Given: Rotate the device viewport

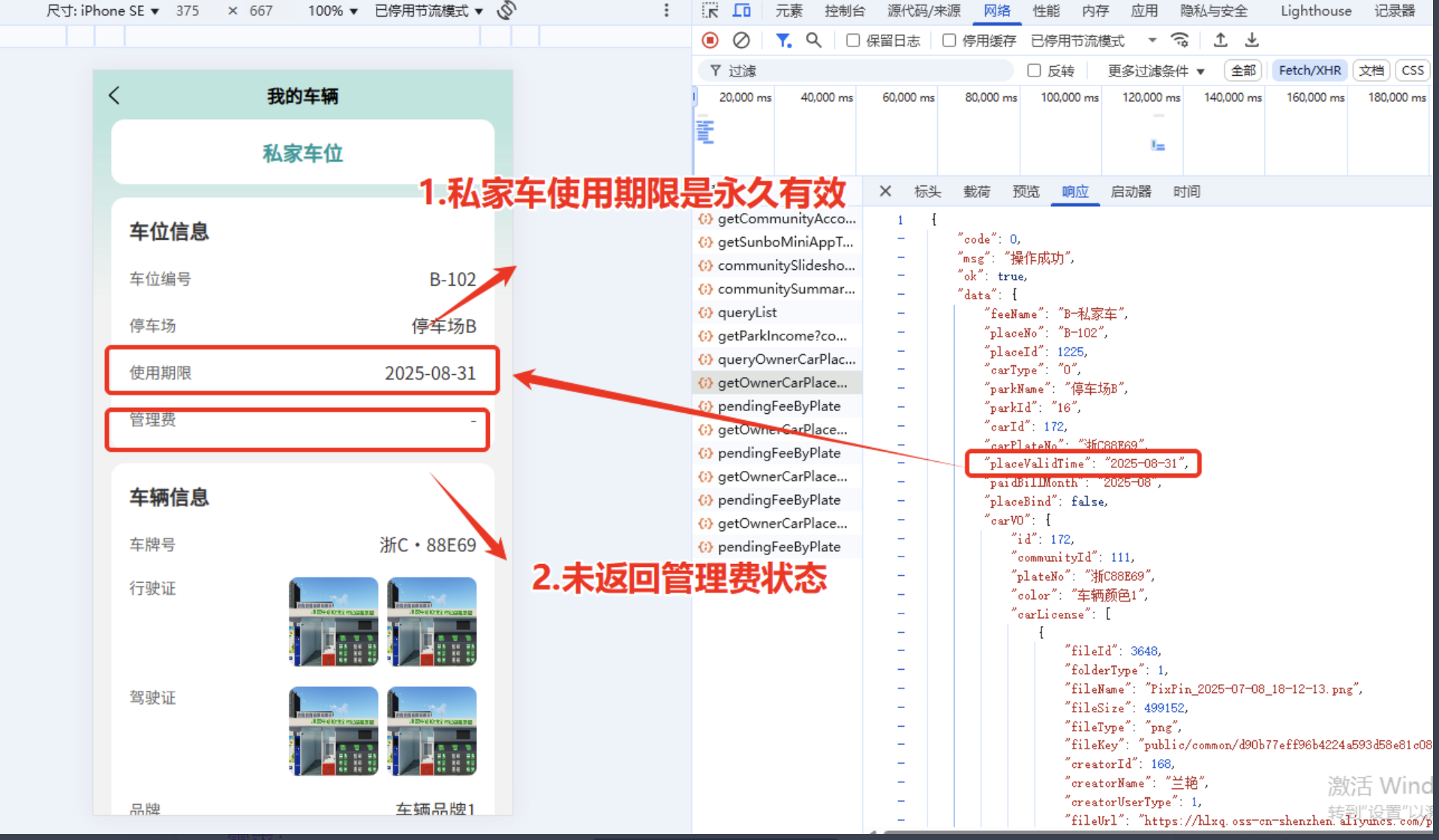Looking at the screenshot, I should [507, 10].
